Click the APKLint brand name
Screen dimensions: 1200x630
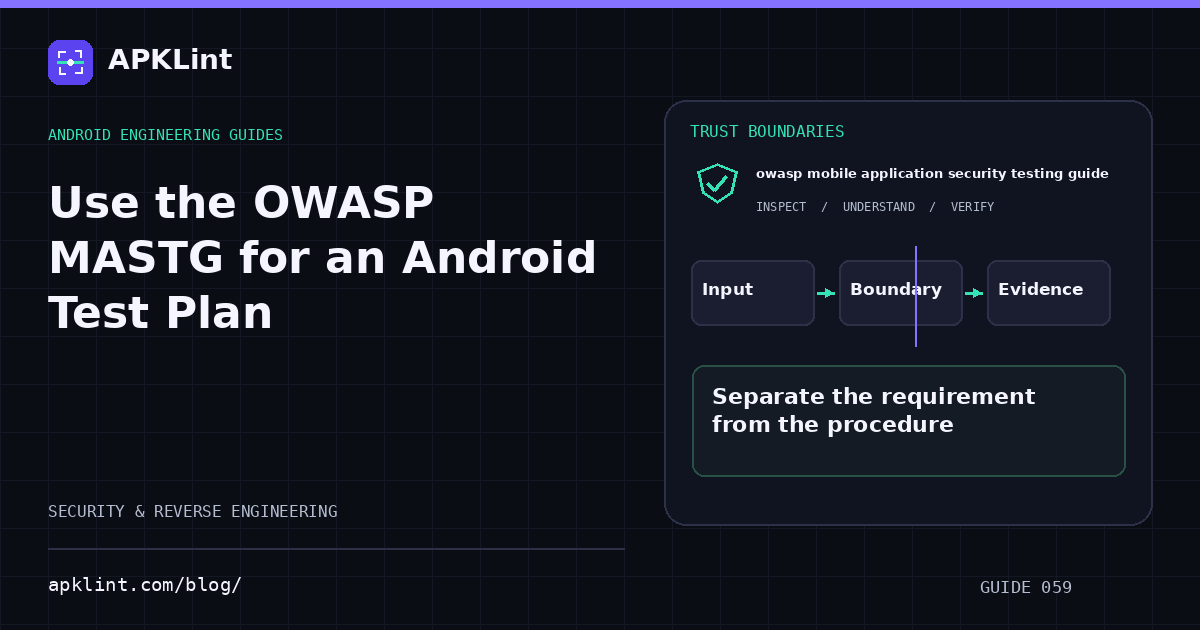pos(170,60)
